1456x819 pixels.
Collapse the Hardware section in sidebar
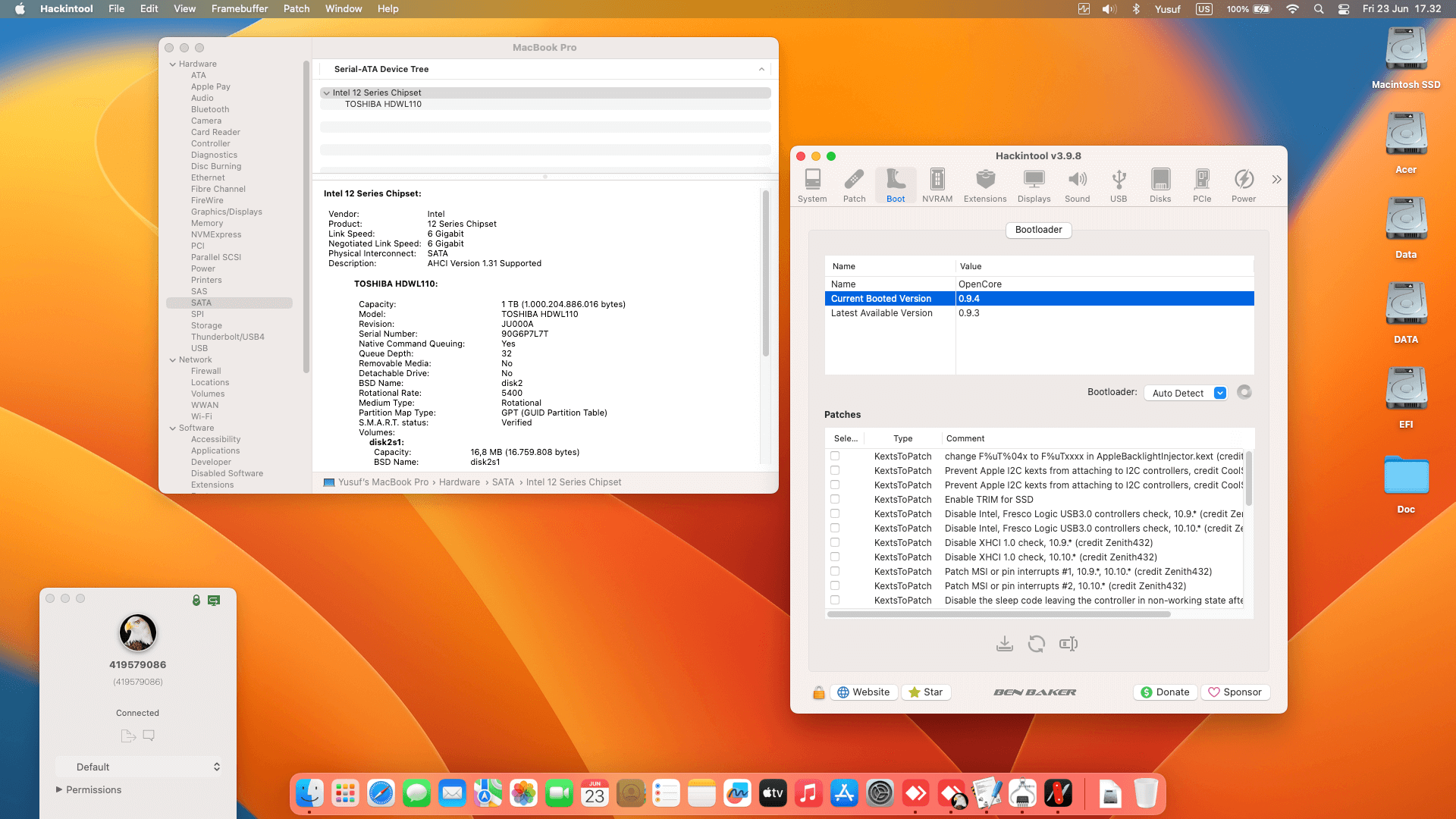click(x=173, y=64)
